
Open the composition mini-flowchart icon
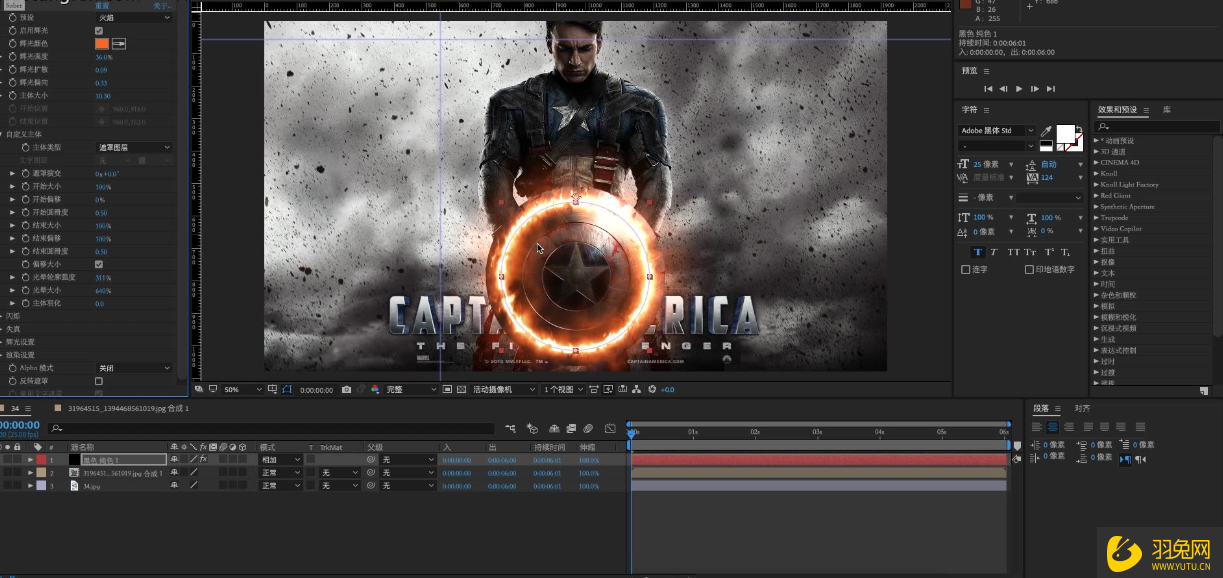pyautogui.click(x=511, y=428)
